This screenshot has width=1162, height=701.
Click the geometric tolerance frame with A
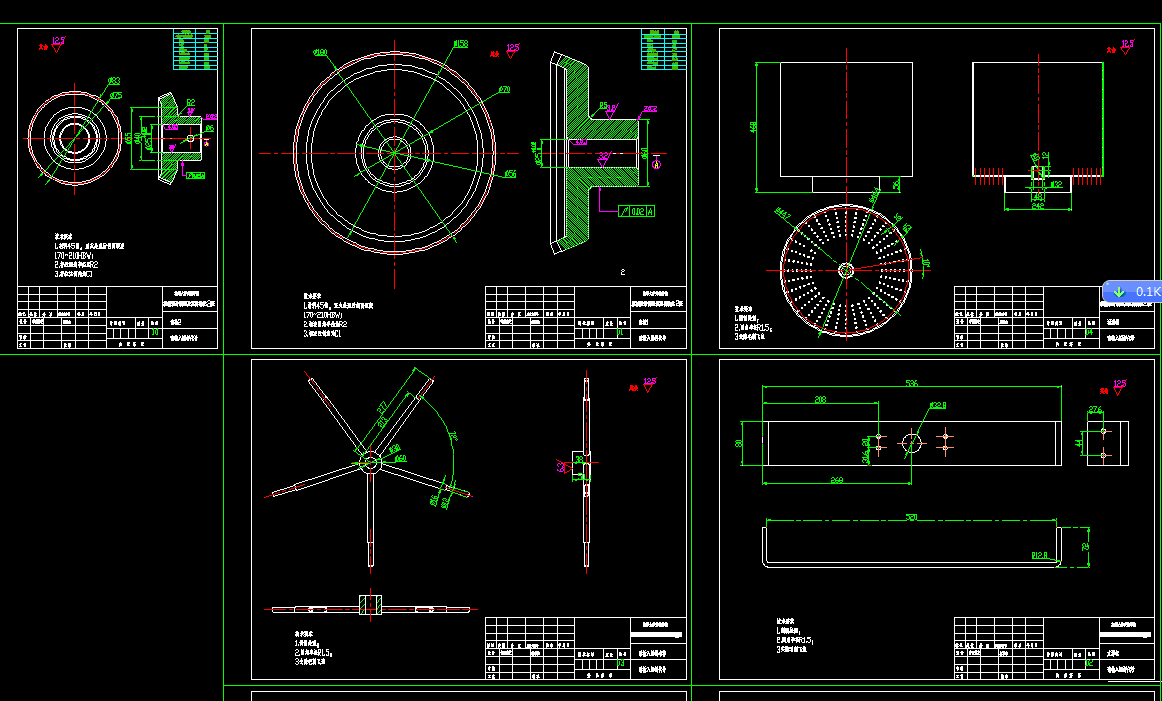637,211
